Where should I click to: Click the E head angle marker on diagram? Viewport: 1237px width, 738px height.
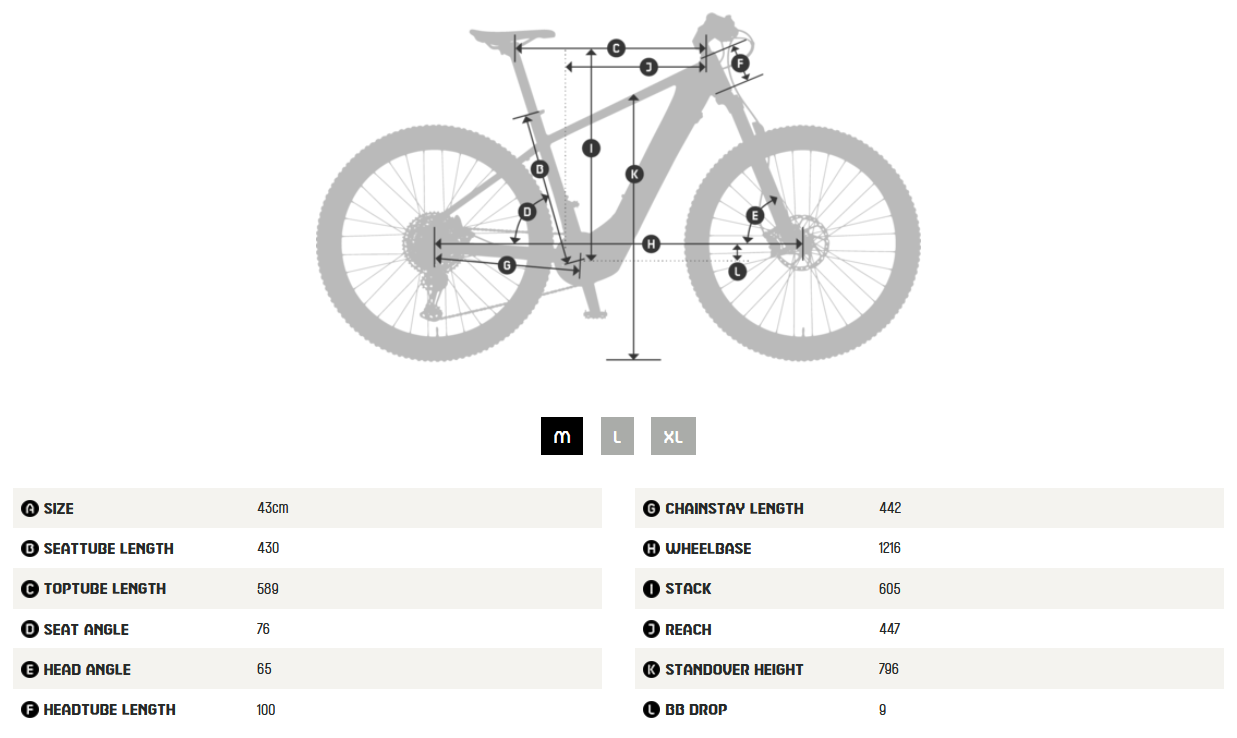(x=756, y=215)
